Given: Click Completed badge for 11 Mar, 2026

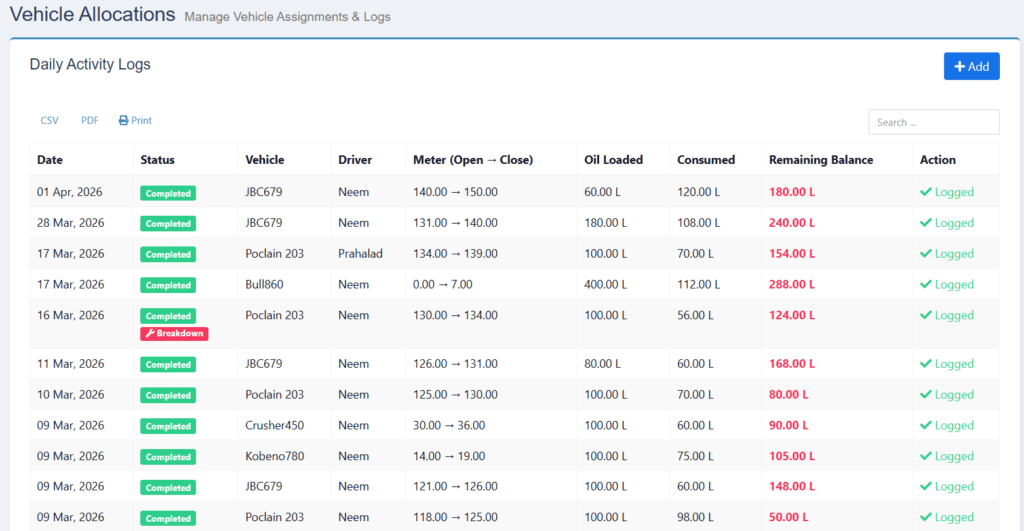Looking at the screenshot, I should click(x=168, y=364).
